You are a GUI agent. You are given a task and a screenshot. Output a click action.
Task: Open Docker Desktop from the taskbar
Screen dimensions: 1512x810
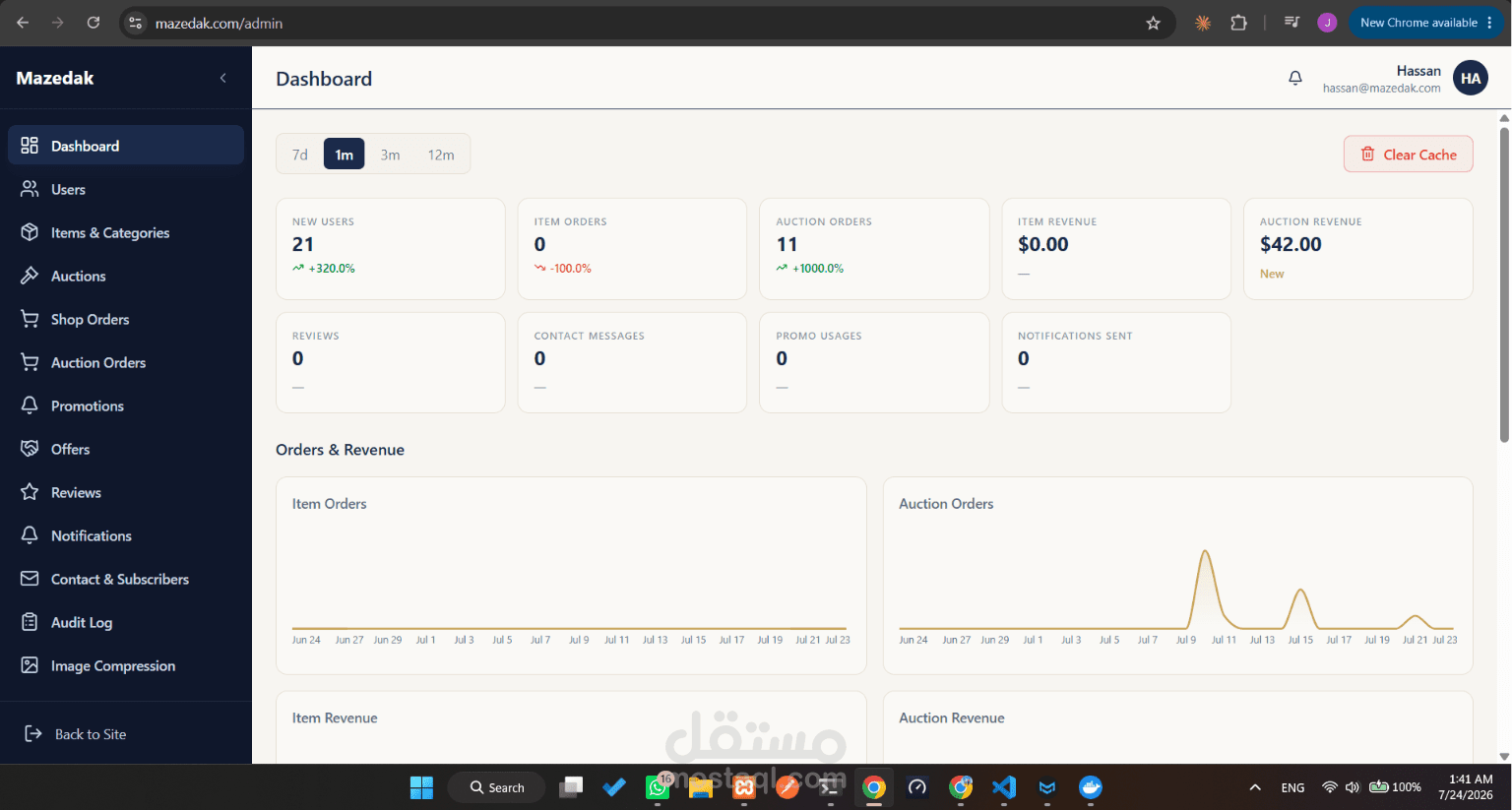1091,787
